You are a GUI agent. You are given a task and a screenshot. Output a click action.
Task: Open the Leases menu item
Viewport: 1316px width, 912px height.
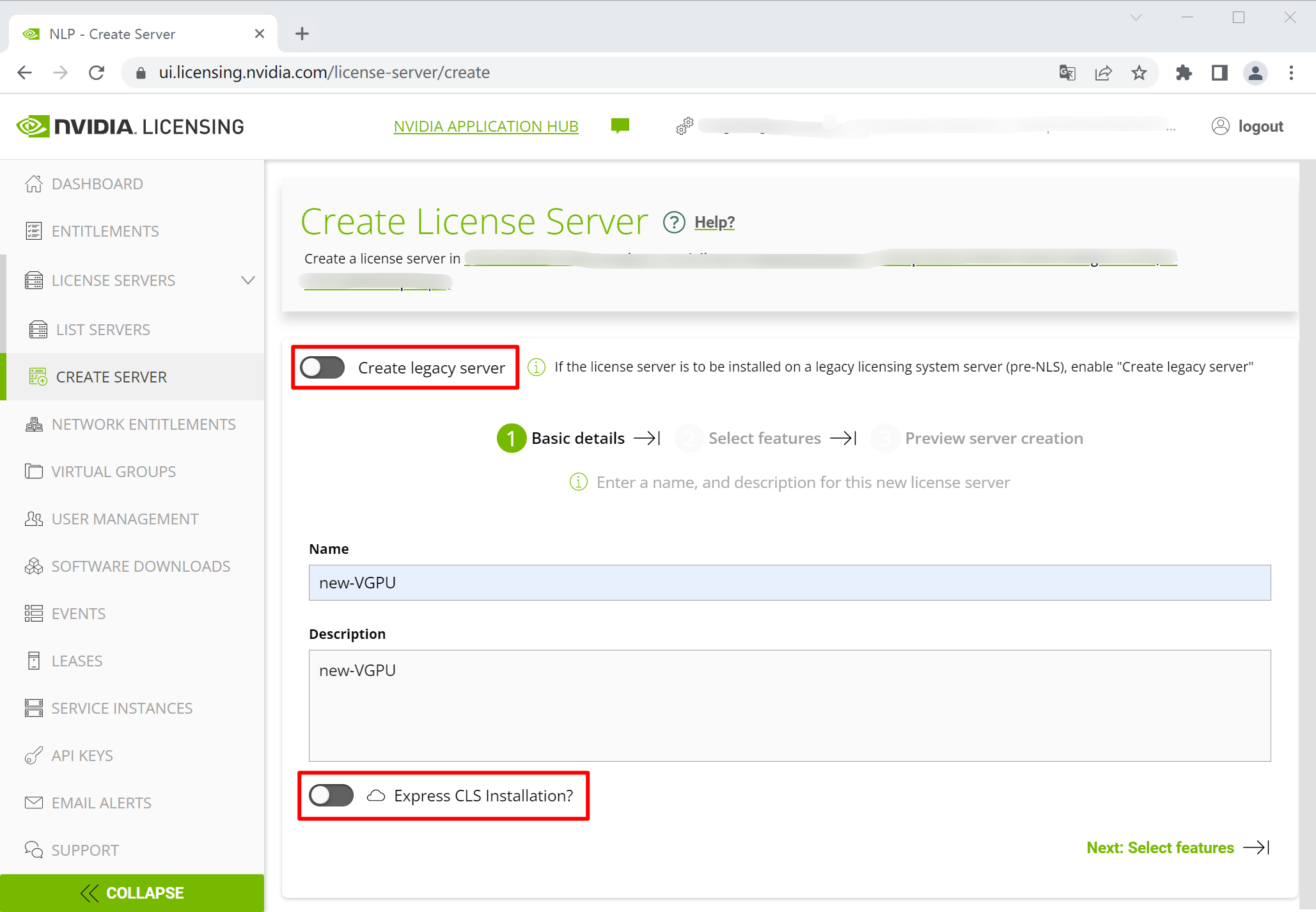tap(132, 661)
